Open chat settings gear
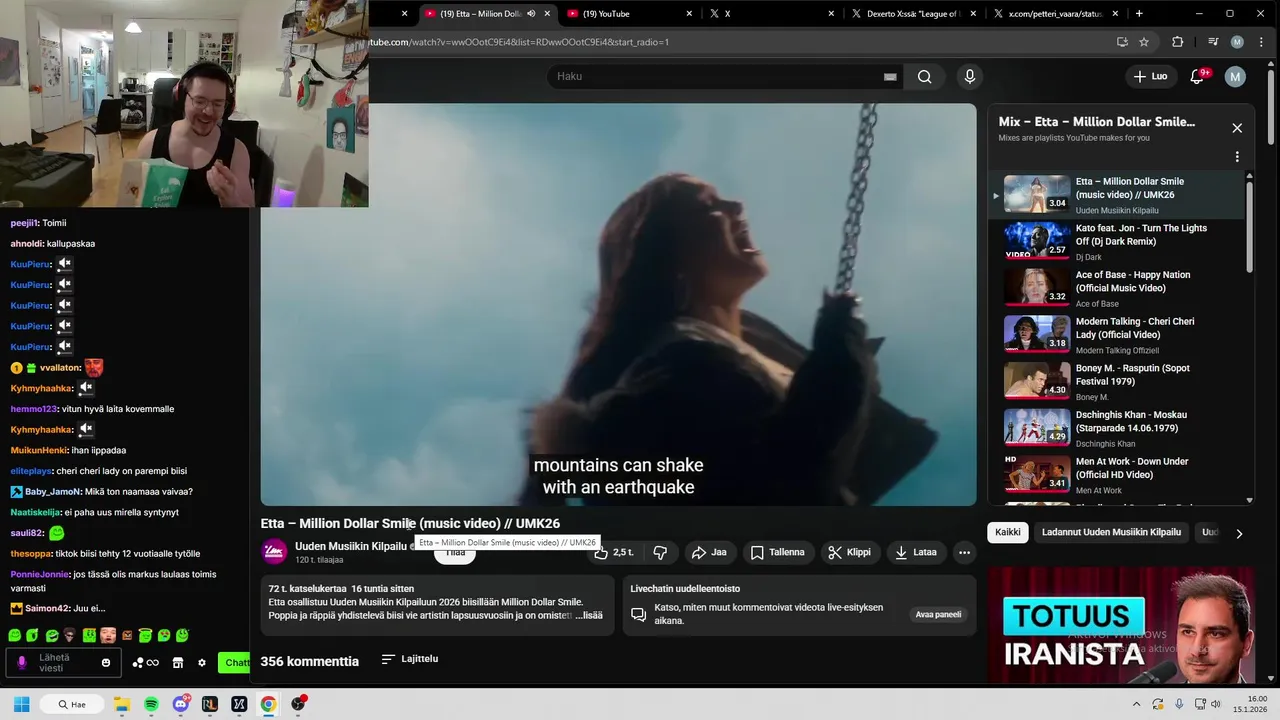 pos(202,662)
